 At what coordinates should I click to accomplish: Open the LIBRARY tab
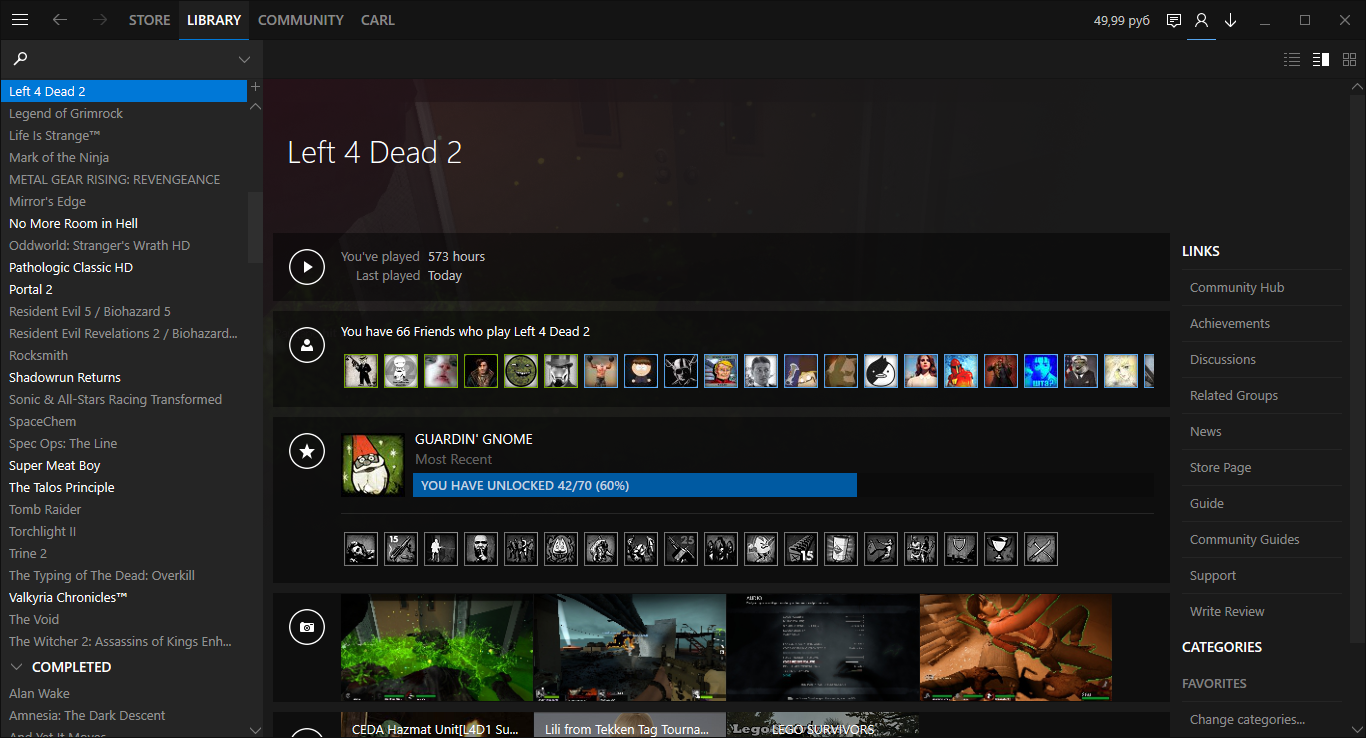(214, 20)
